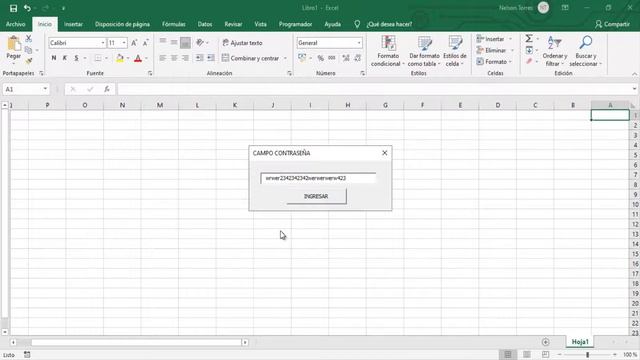Open Formato condicional menu
This screenshot has height=360, width=640.
(x=387, y=51)
